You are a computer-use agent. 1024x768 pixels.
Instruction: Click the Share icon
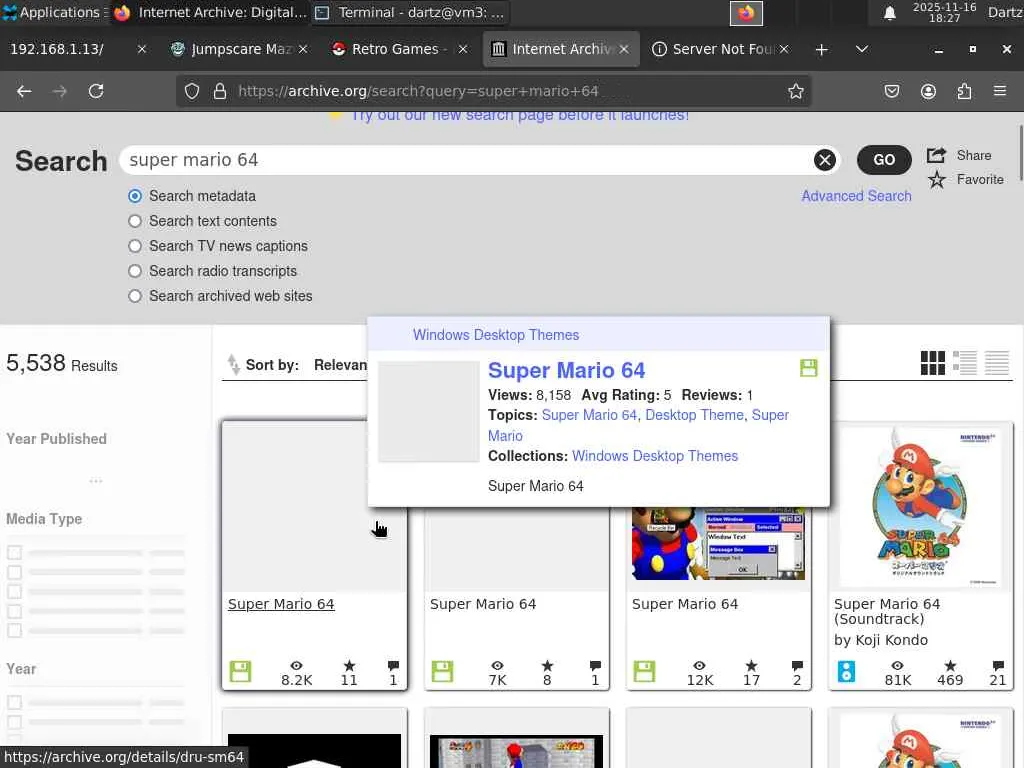(x=936, y=155)
